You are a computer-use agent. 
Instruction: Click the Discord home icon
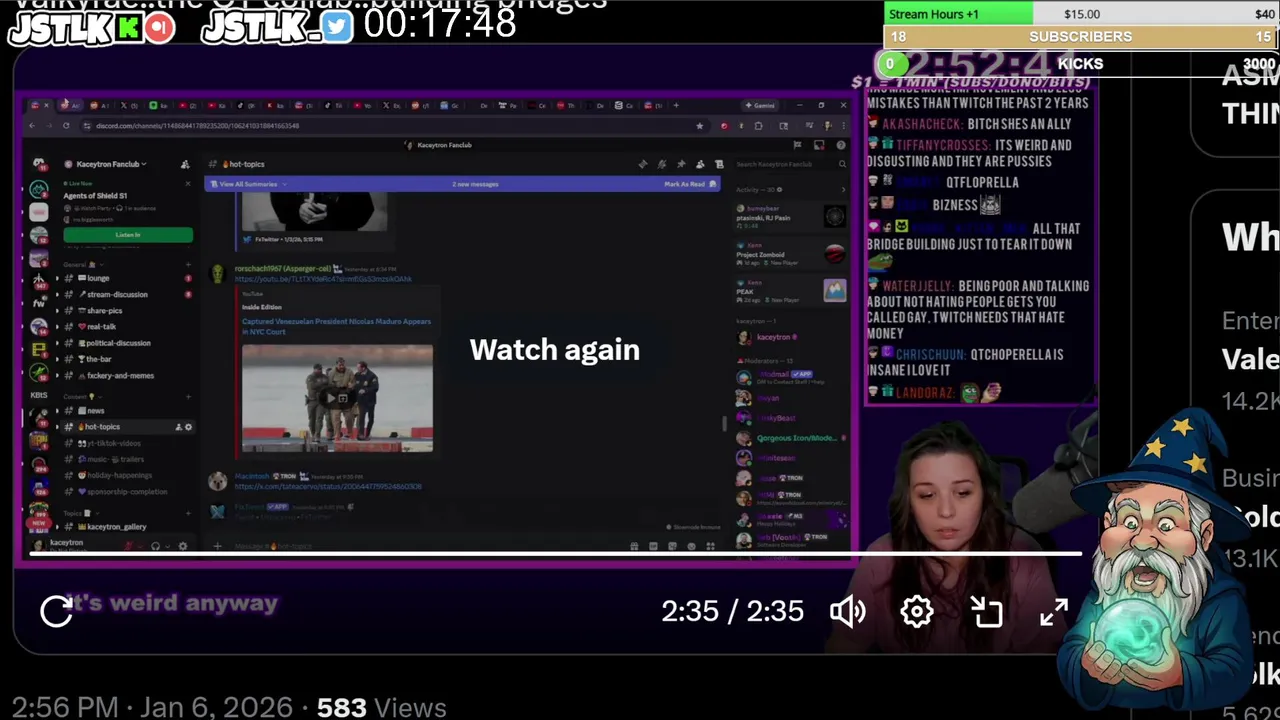coord(38,164)
